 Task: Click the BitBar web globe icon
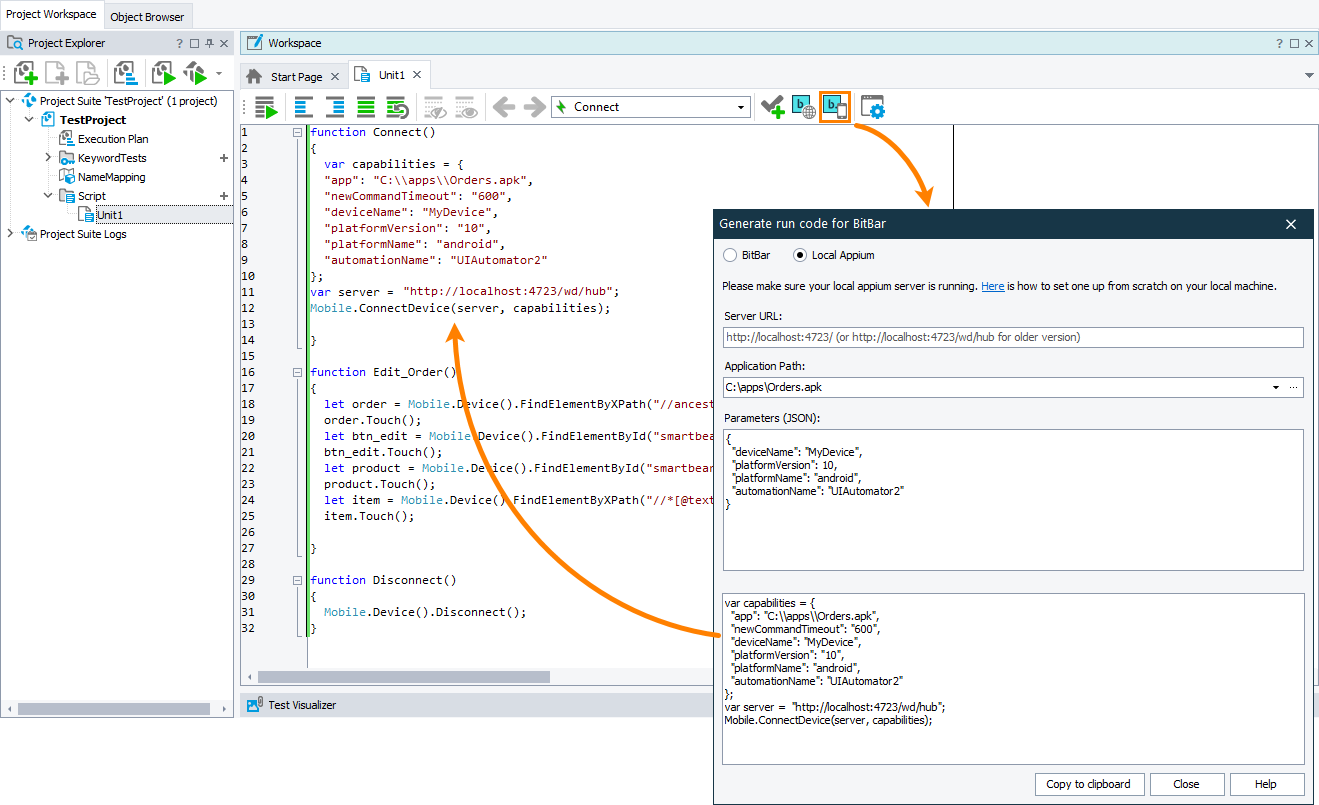803,107
